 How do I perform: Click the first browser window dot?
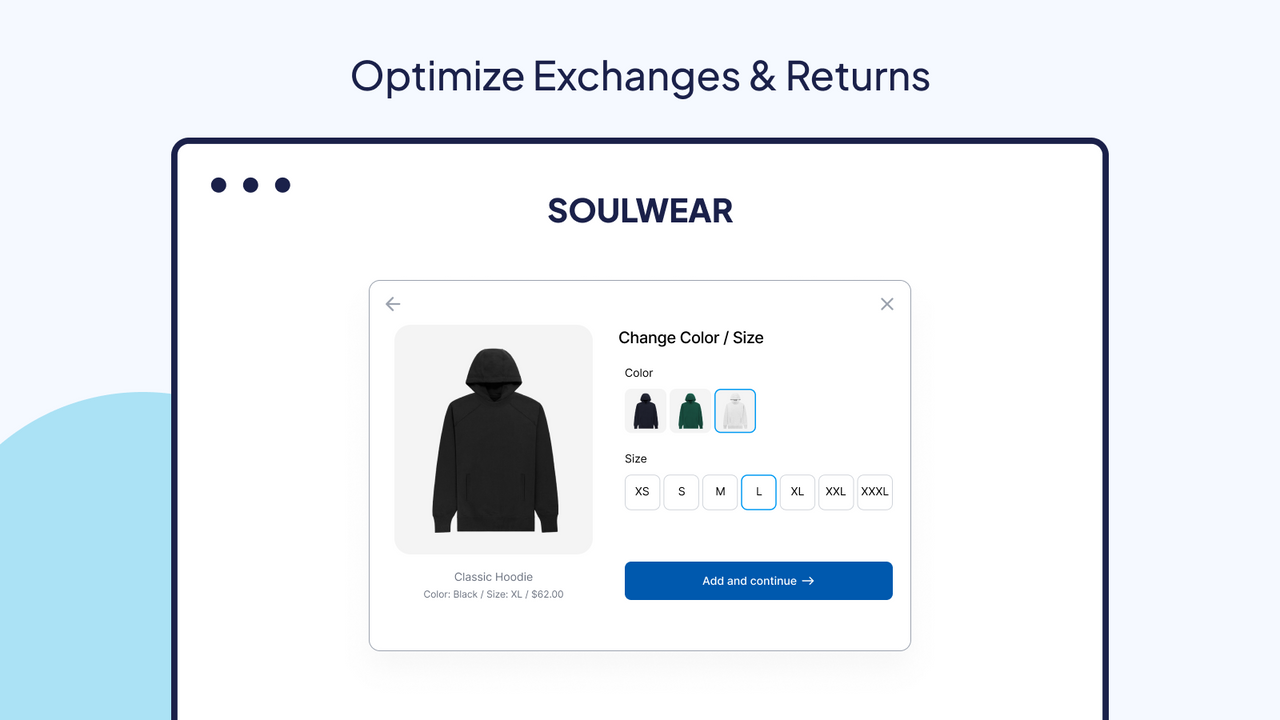(x=218, y=184)
